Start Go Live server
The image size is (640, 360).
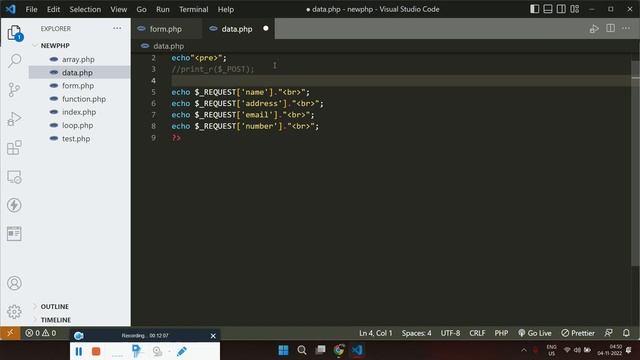[535, 333]
